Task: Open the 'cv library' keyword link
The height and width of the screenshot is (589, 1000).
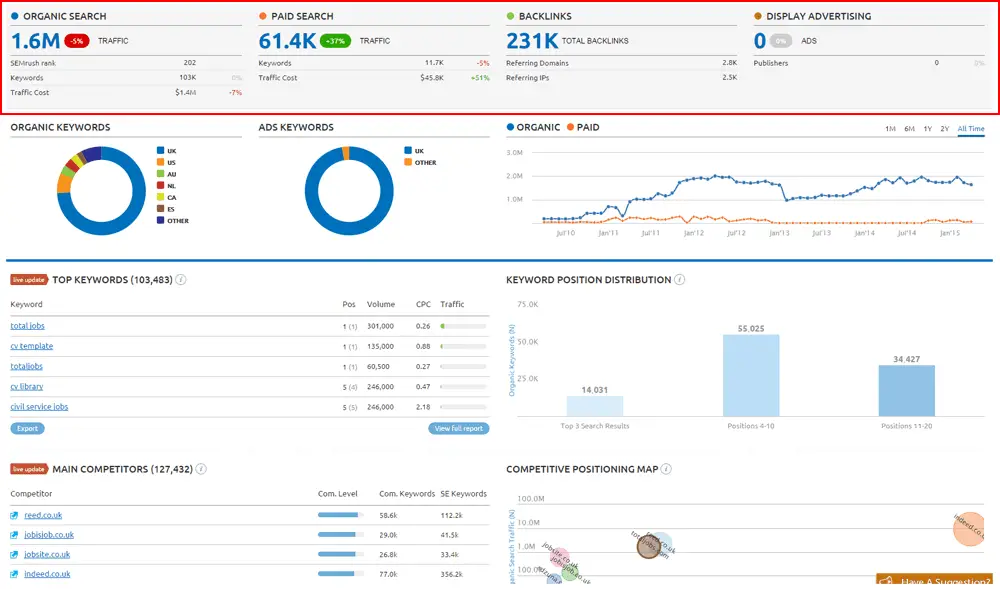Action: tap(27, 387)
